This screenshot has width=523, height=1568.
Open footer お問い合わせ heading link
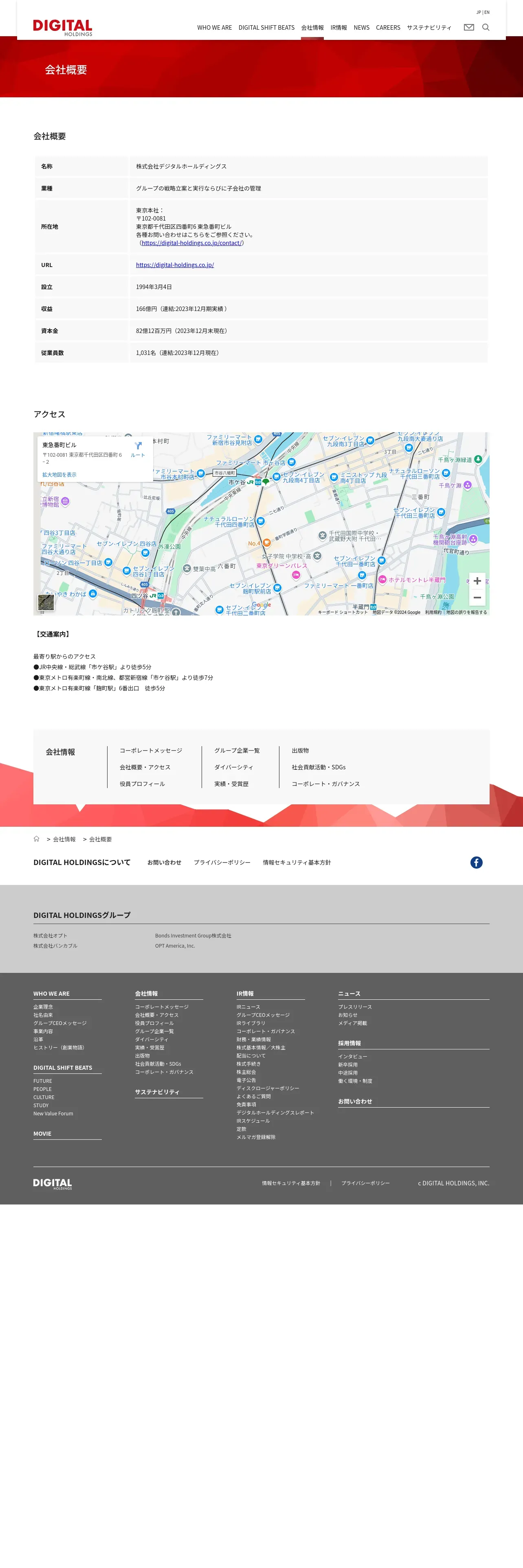355,1101
